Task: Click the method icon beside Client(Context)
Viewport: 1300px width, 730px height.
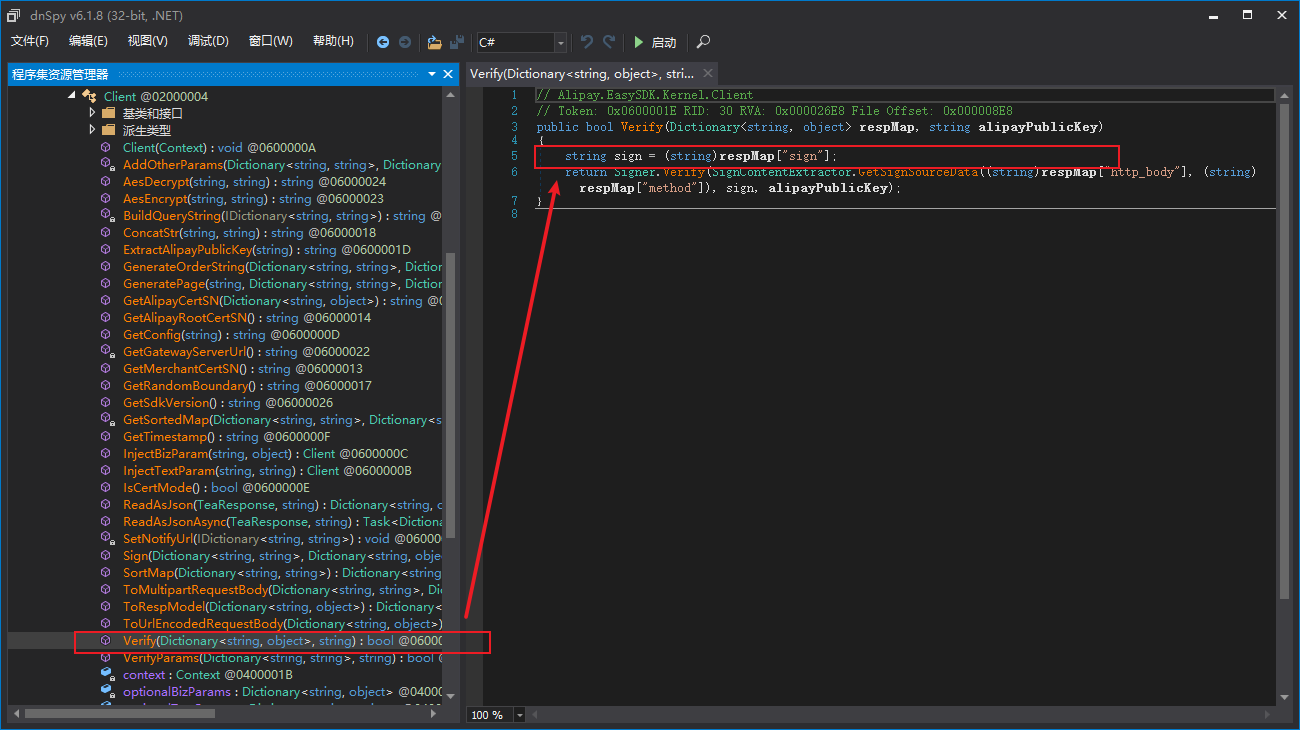Action: 106,147
